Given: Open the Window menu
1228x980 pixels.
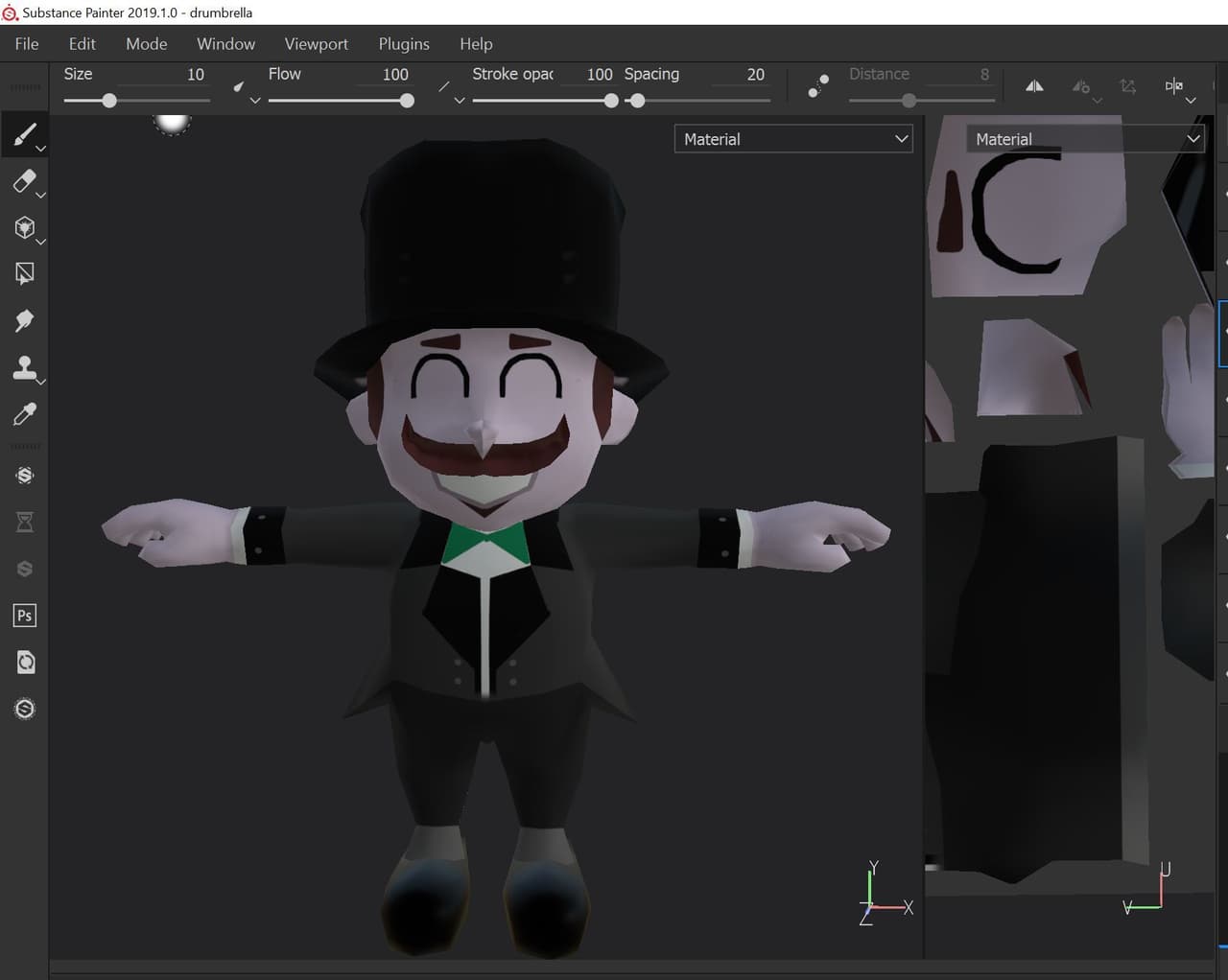Looking at the screenshot, I should [225, 44].
